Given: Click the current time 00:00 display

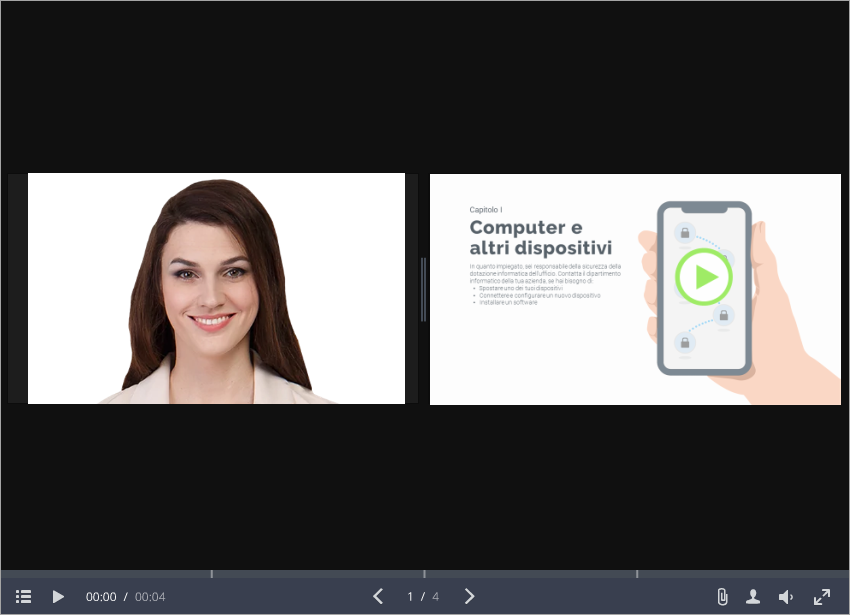Looking at the screenshot, I should click(101, 597).
